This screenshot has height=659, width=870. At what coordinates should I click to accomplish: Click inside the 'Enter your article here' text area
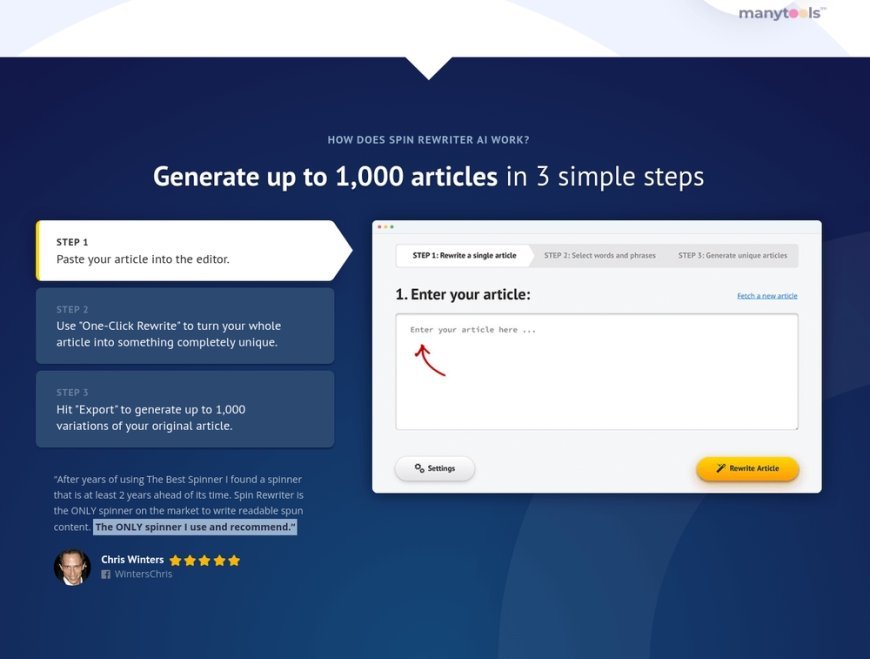click(597, 372)
